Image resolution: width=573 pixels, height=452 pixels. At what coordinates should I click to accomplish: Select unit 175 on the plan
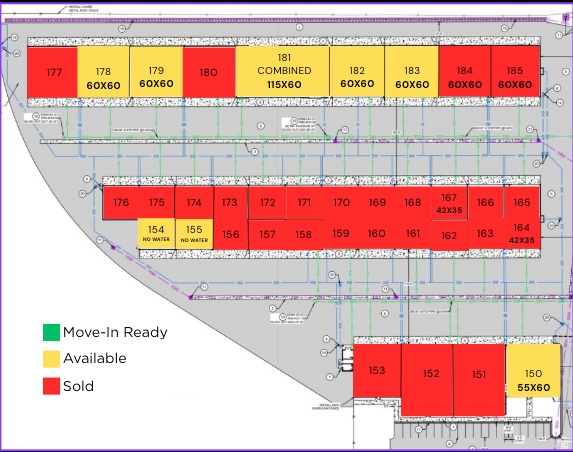pyautogui.click(x=156, y=203)
